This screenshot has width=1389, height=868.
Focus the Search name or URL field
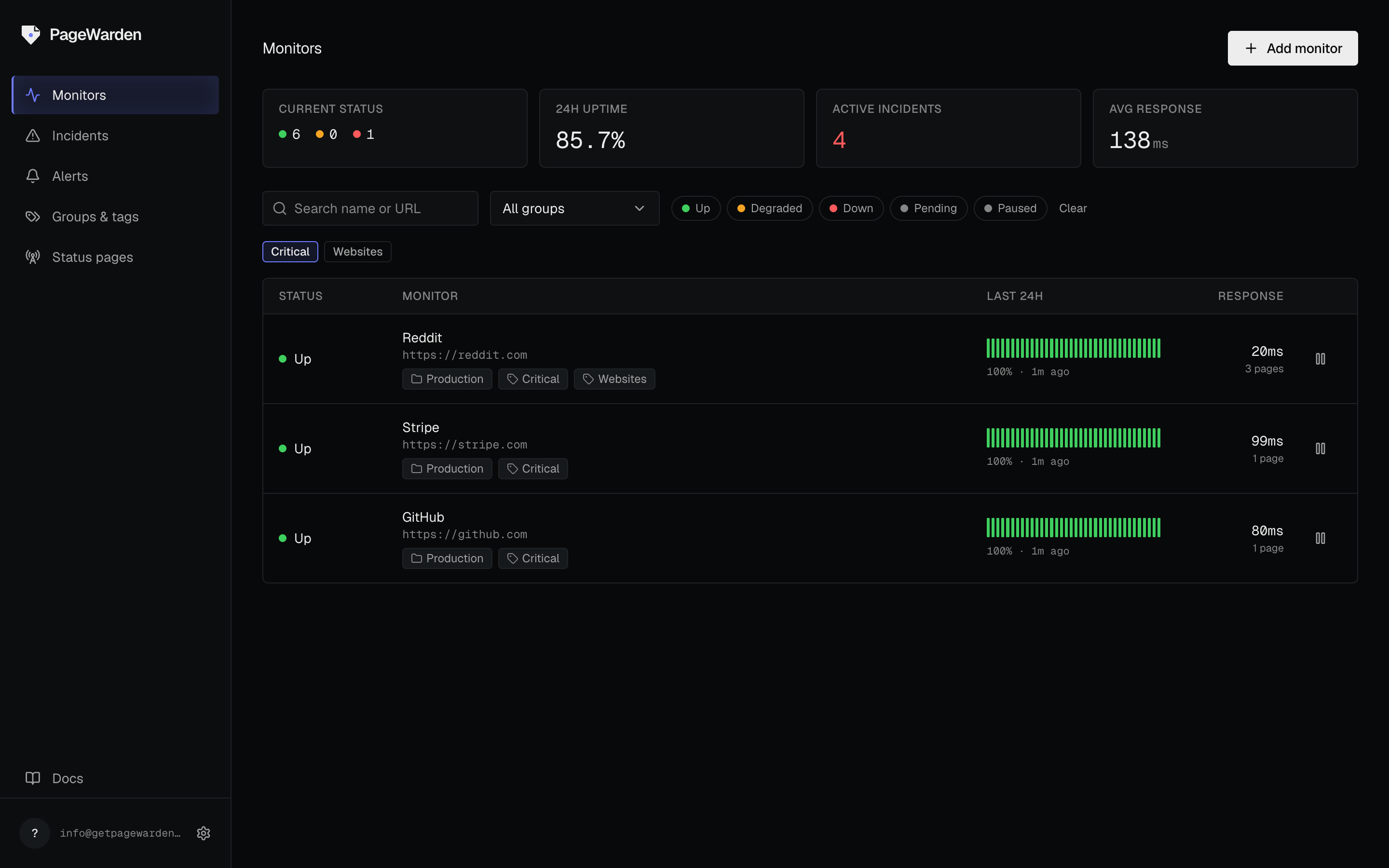369,208
